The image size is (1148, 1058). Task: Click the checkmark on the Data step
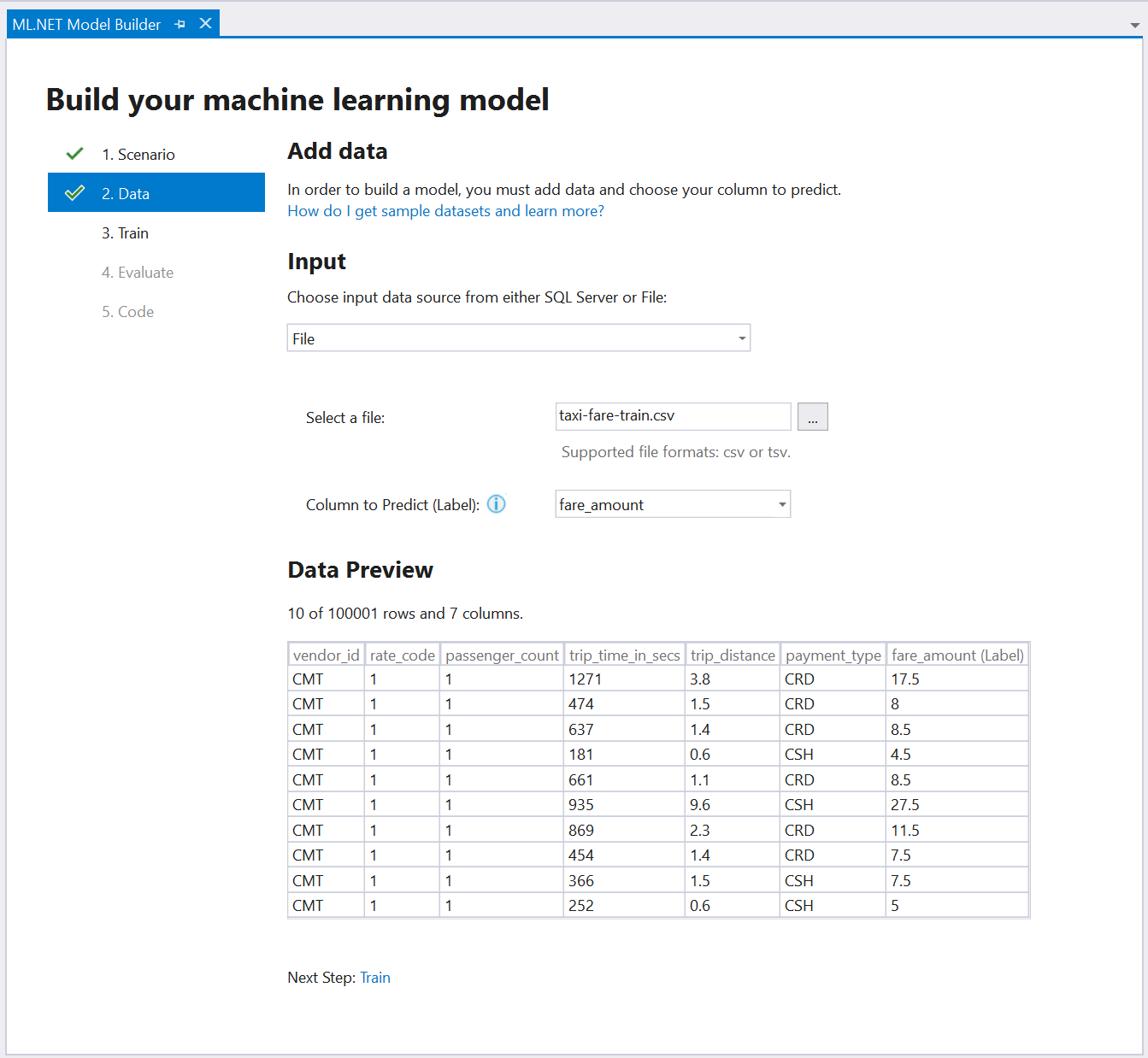[x=74, y=193]
